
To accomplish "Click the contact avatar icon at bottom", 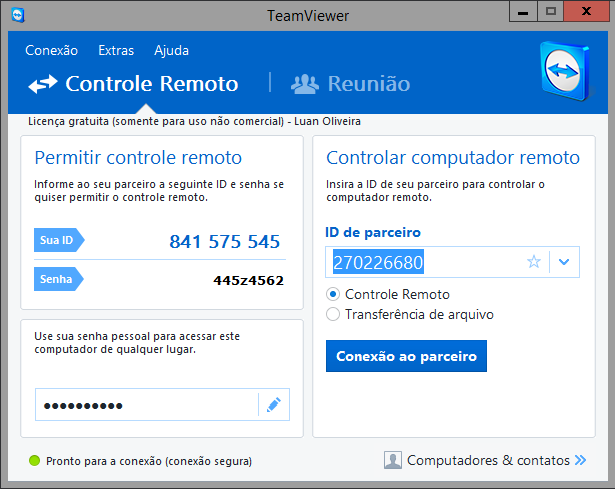I will pyautogui.click(x=393, y=460).
